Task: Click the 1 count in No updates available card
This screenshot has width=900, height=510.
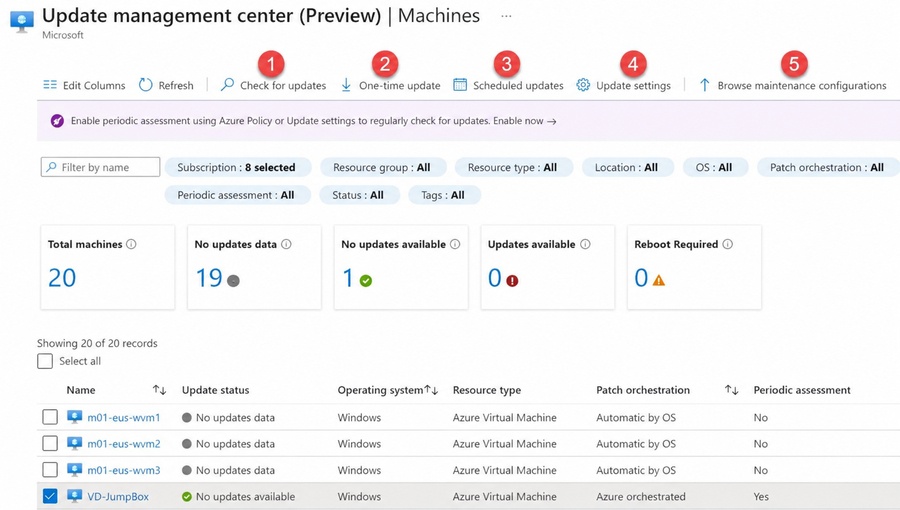Action: pyautogui.click(x=347, y=278)
